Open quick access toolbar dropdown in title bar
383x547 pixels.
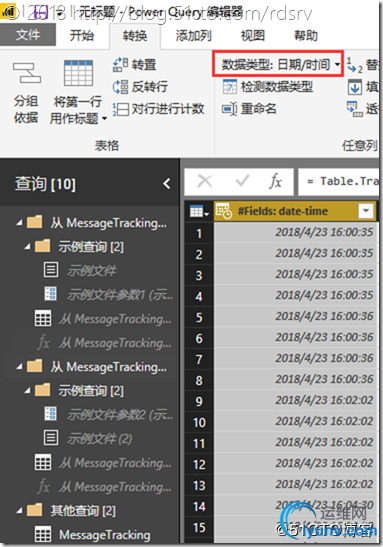tap(60, 13)
